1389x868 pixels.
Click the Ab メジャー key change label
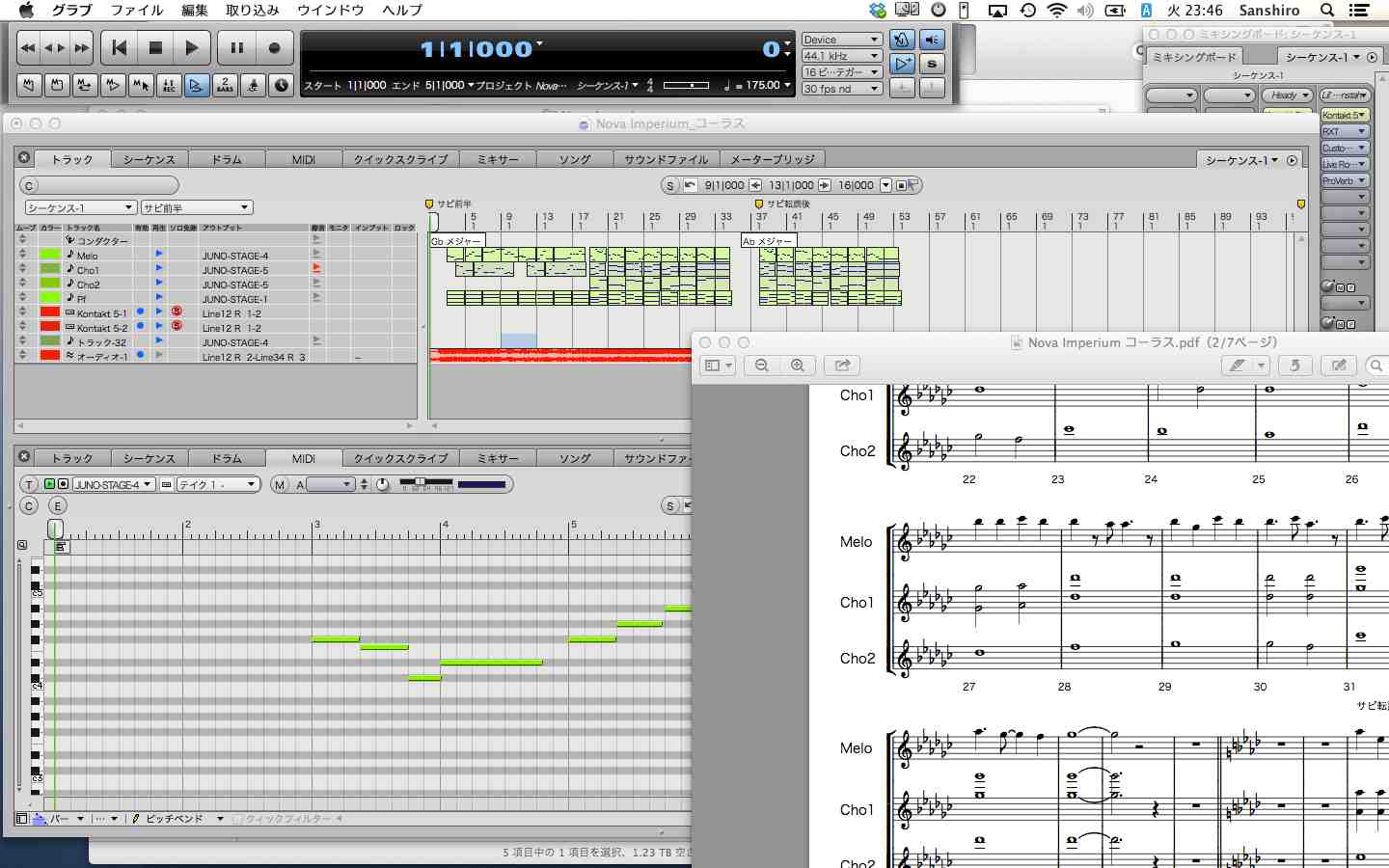(x=768, y=241)
